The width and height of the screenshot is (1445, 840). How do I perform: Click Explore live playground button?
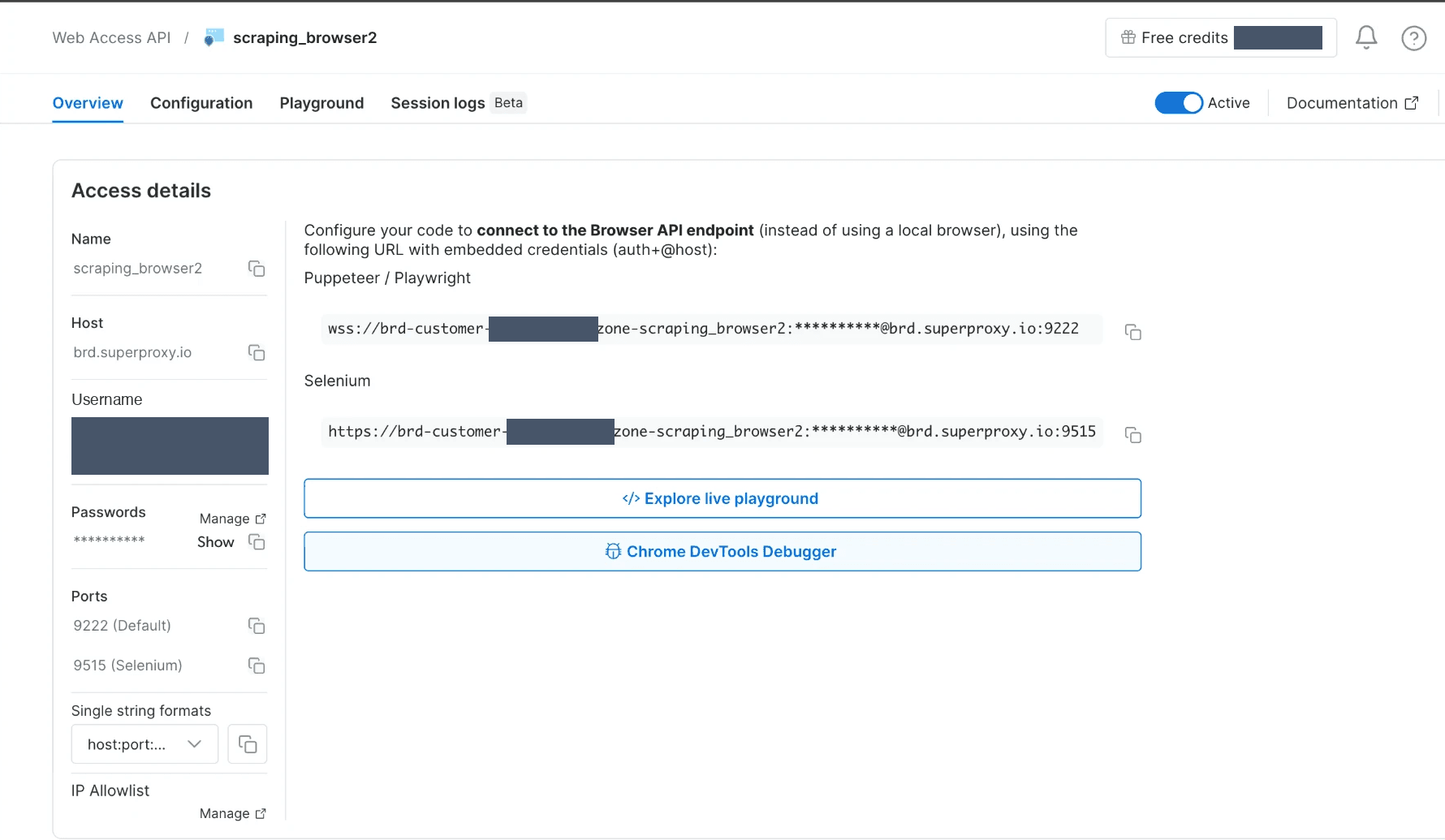pos(722,498)
